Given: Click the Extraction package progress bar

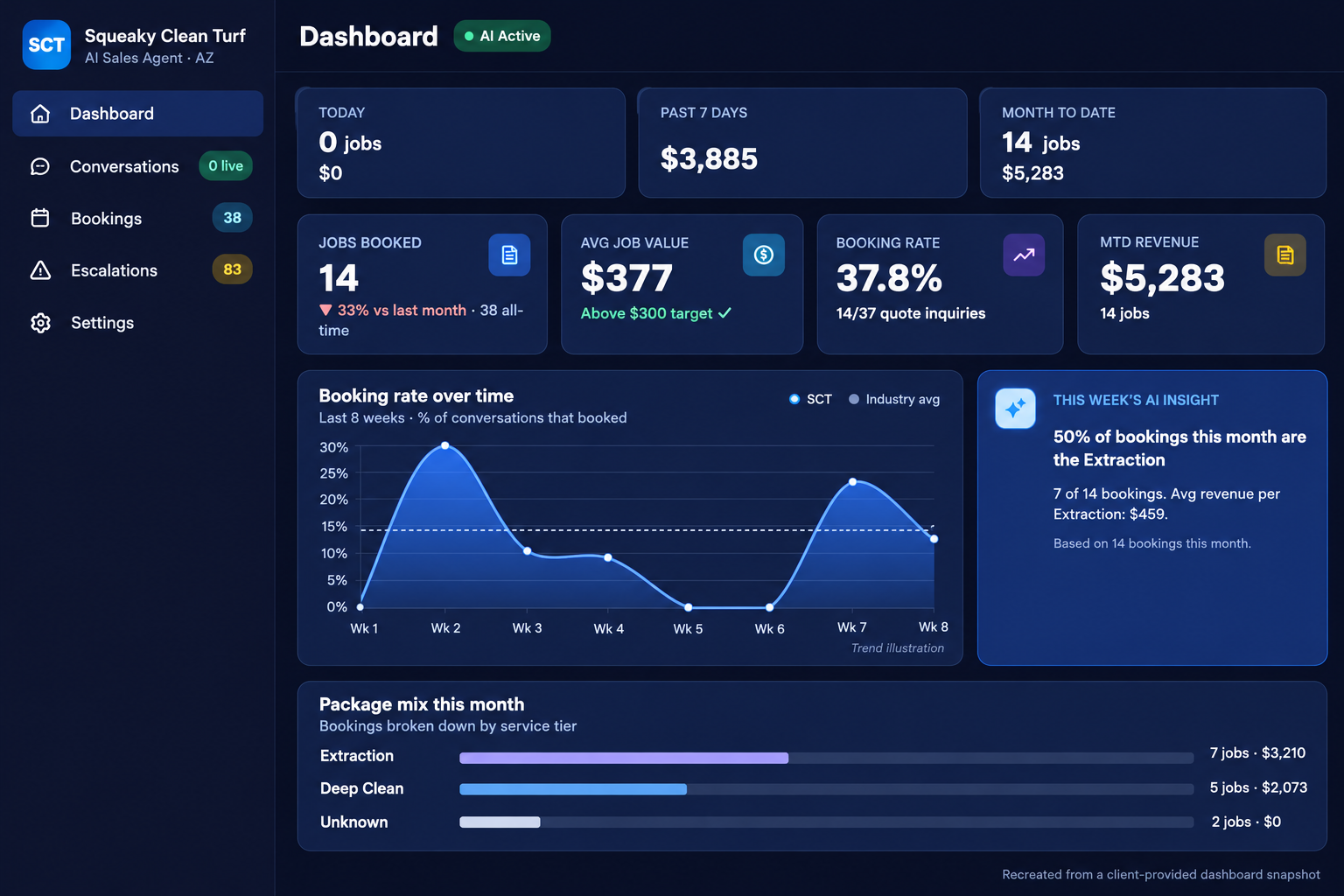Looking at the screenshot, I should (827, 758).
